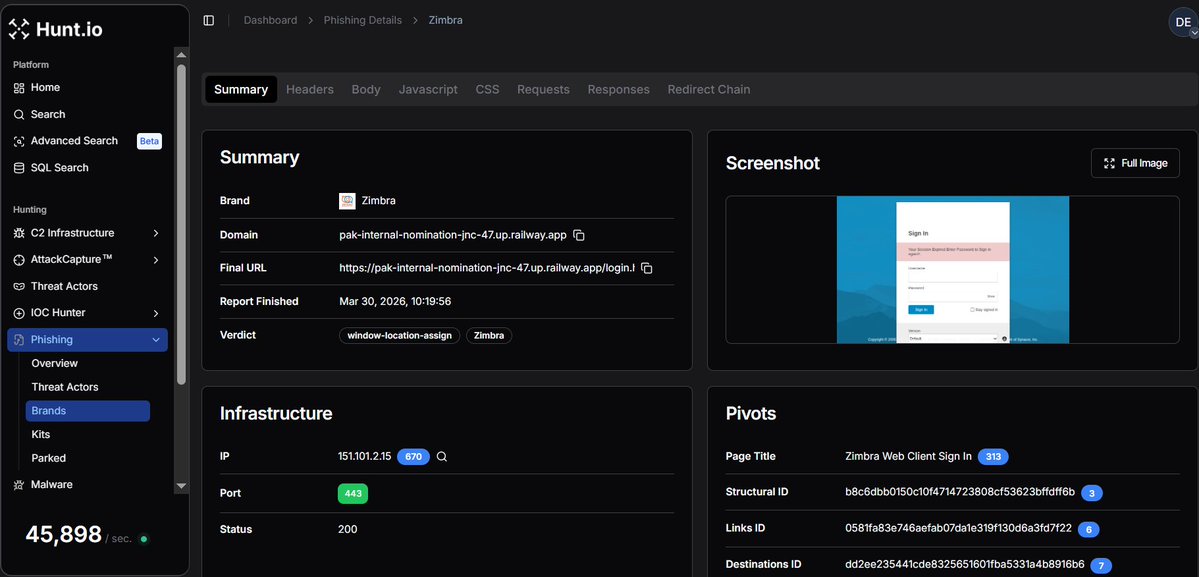Image resolution: width=1199 pixels, height=577 pixels.
Task: Toggle the sidebar panel icon
Action: (209, 21)
